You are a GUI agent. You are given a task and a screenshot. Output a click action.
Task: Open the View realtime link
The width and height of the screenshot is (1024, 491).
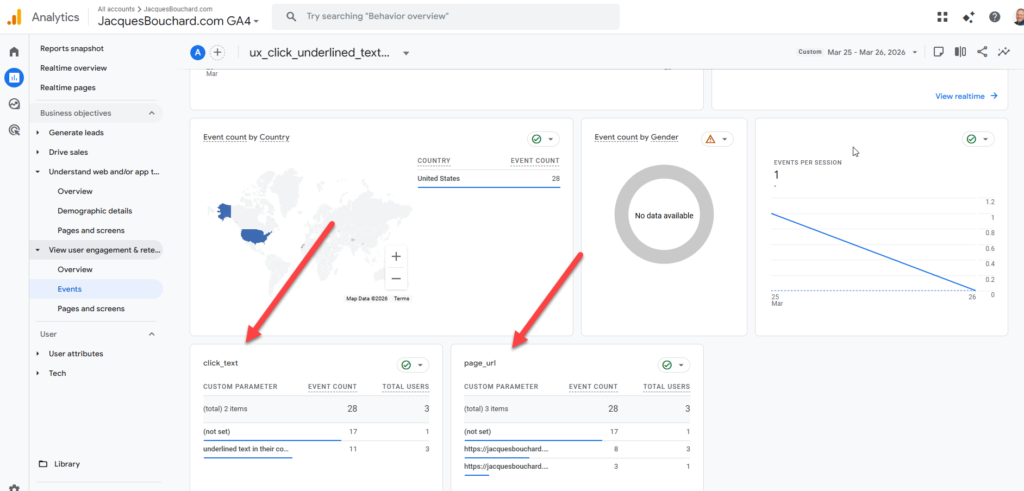[966, 96]
